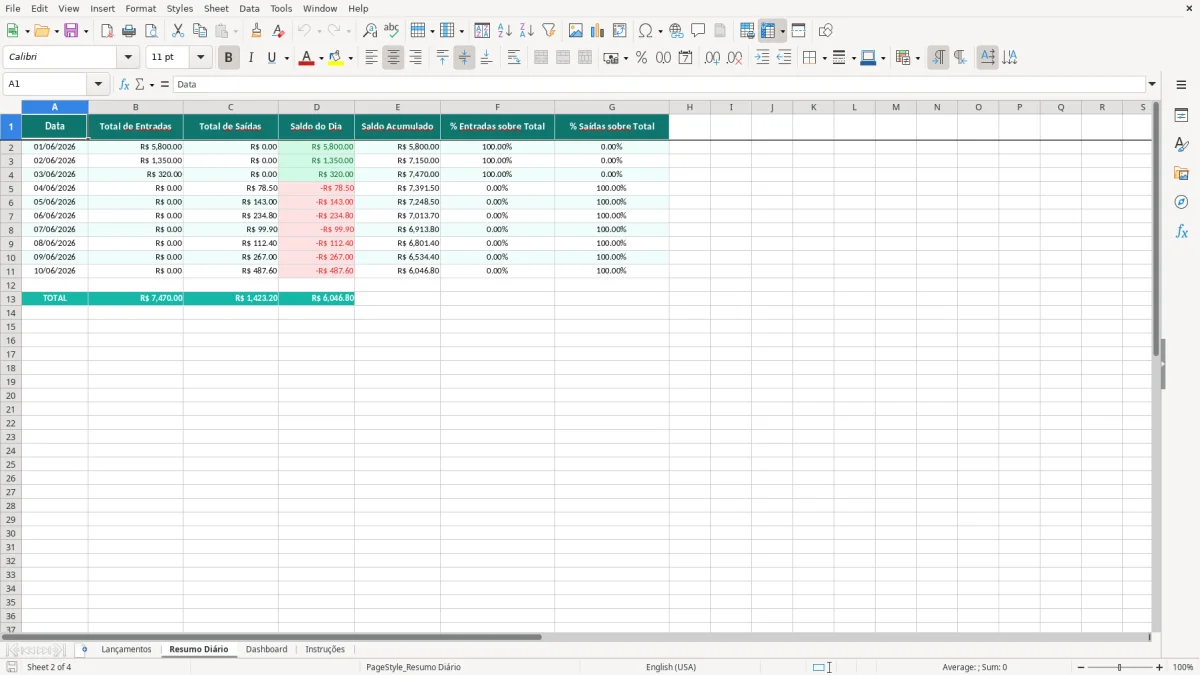This screenshot has height=675, width=1200.
Task: Open the Format menu
Action: point(141,8)
